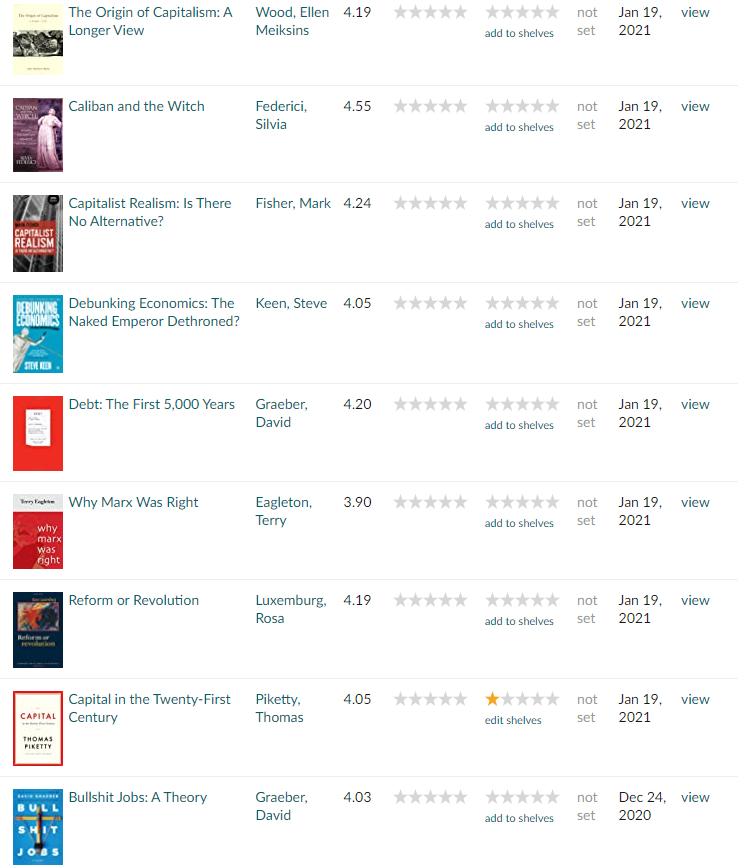Screen dimensions: 746x865
Task: Click the Capitalist Realism book cover
Action: pyautogui.click(x=38, y=233)
